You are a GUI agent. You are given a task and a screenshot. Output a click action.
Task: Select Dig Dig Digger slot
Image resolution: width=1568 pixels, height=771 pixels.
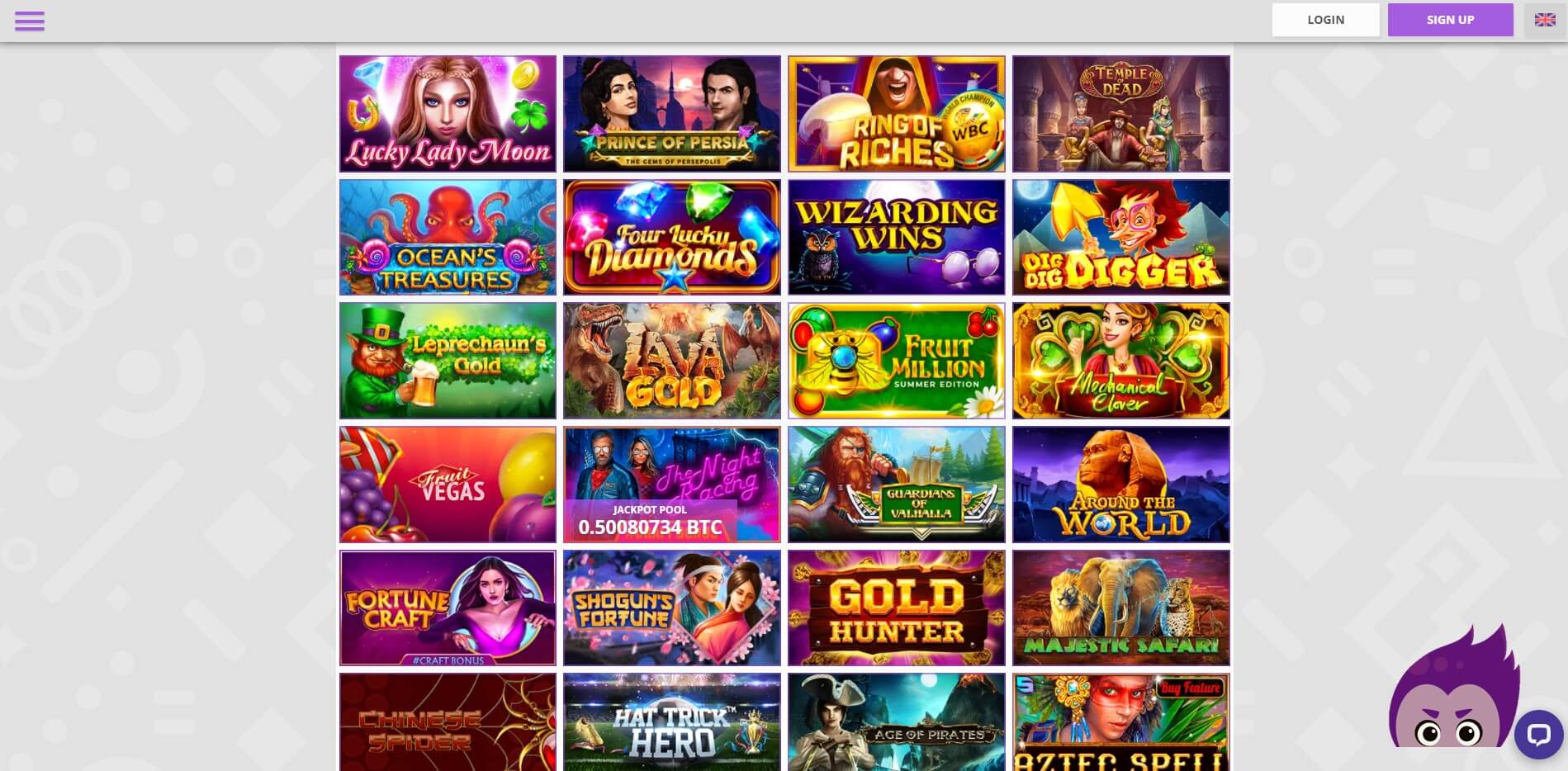[x=1121, y=238]
